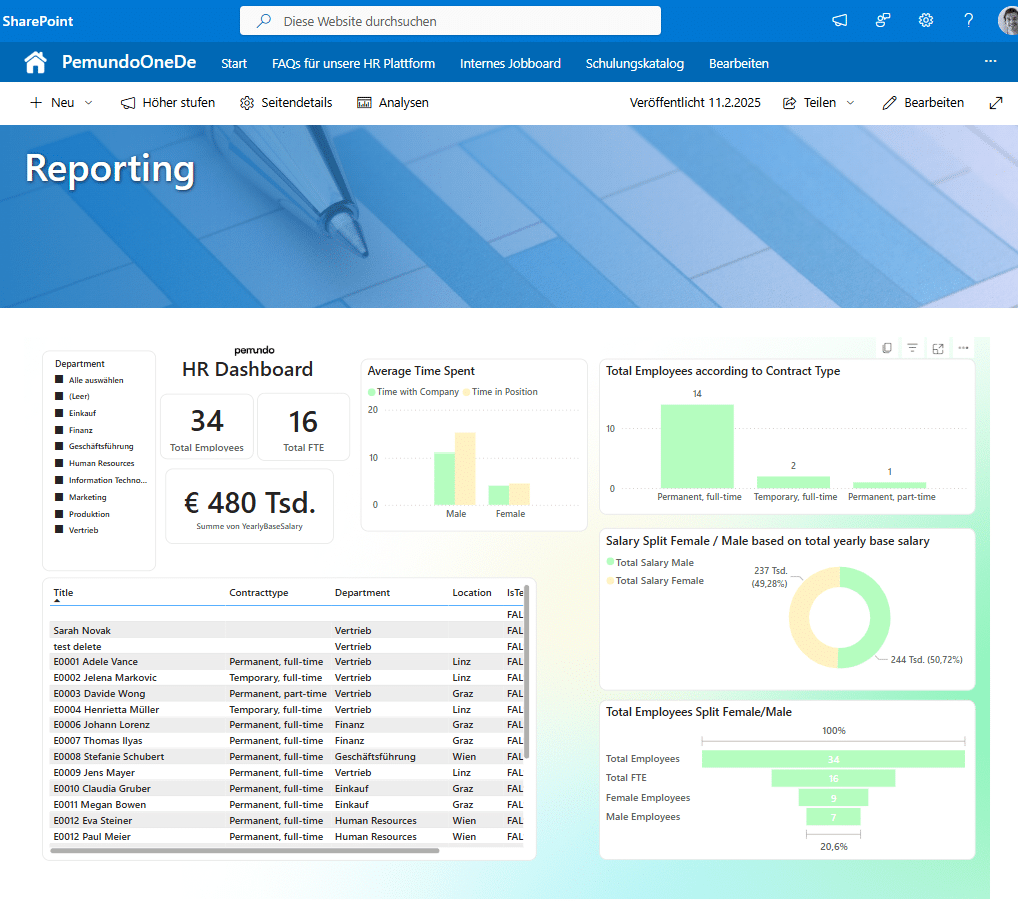Sort table by Title column header
The height and width of the screenshot is (902, 1018).
[63, 592]
